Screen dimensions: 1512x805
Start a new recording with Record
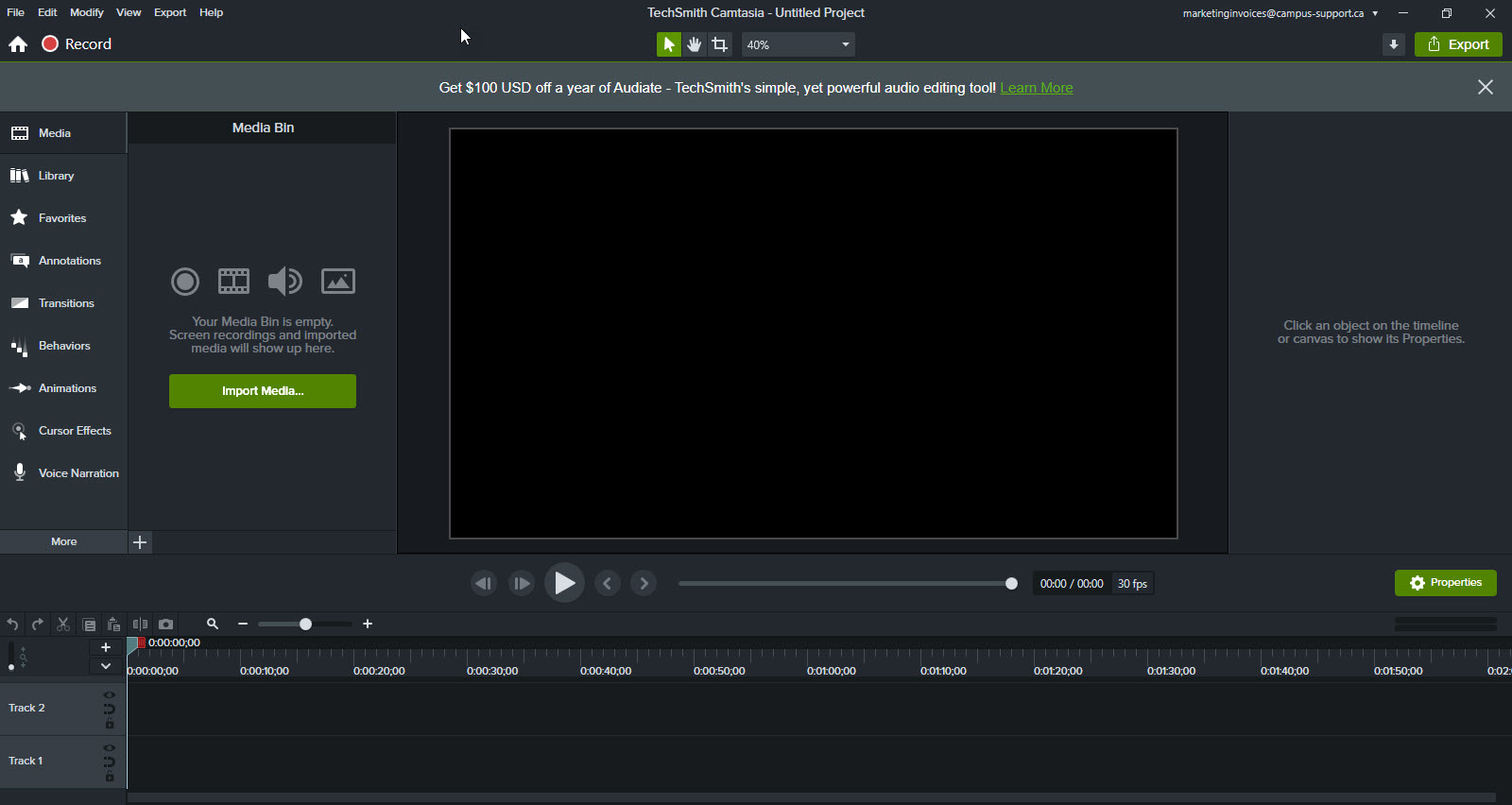coord(77,44)
